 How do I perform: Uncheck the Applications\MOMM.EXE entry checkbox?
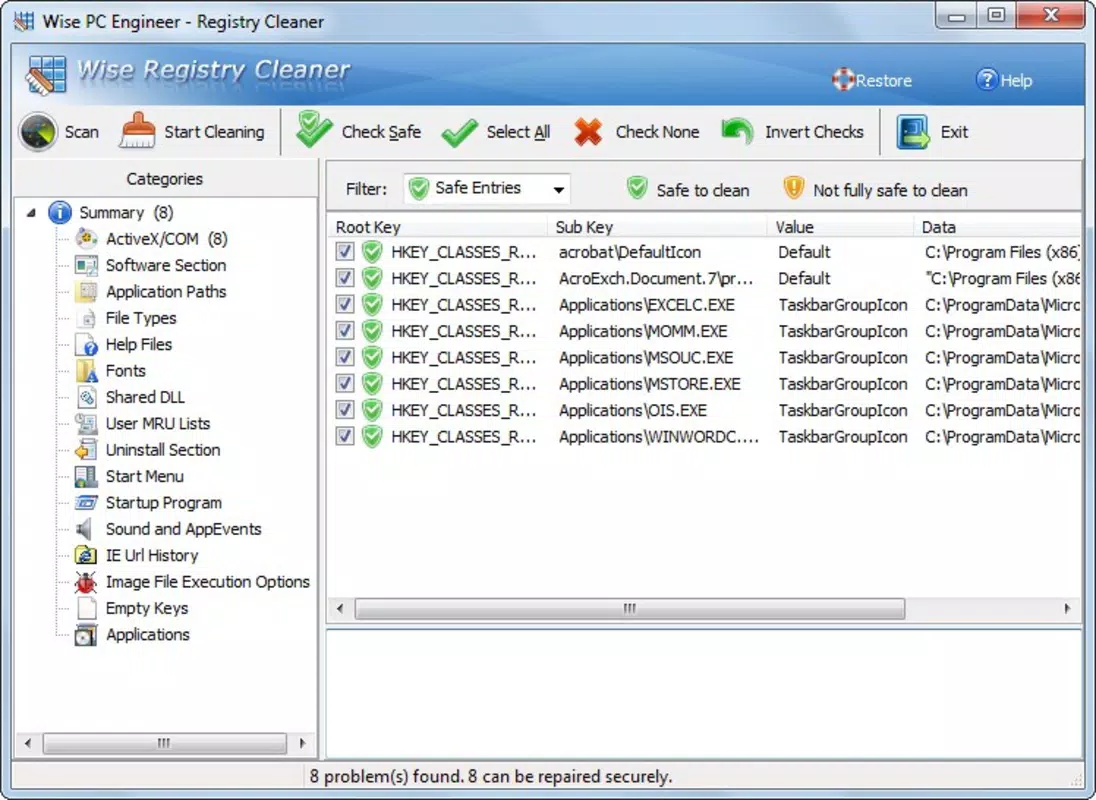pos(345,330)
